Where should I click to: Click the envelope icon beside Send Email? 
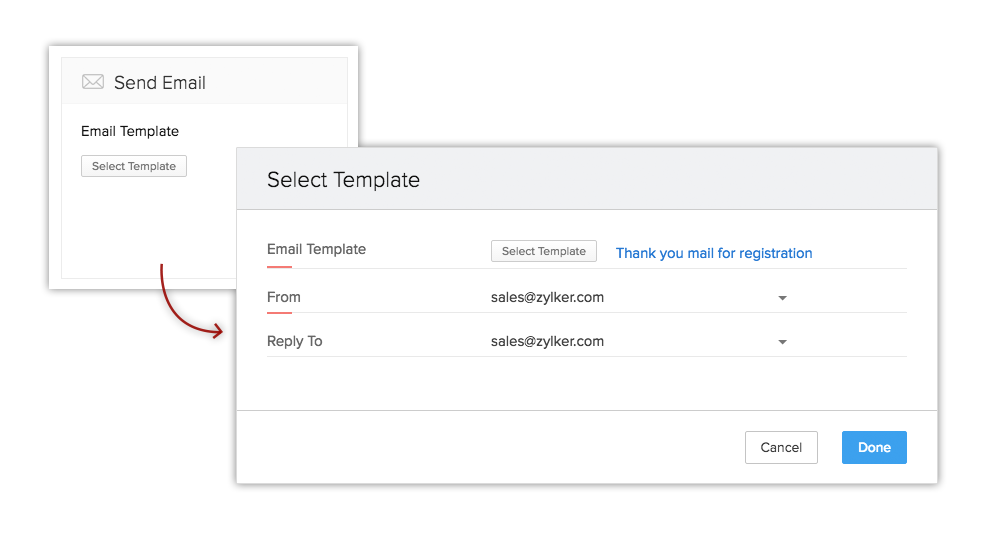(93, 82)
